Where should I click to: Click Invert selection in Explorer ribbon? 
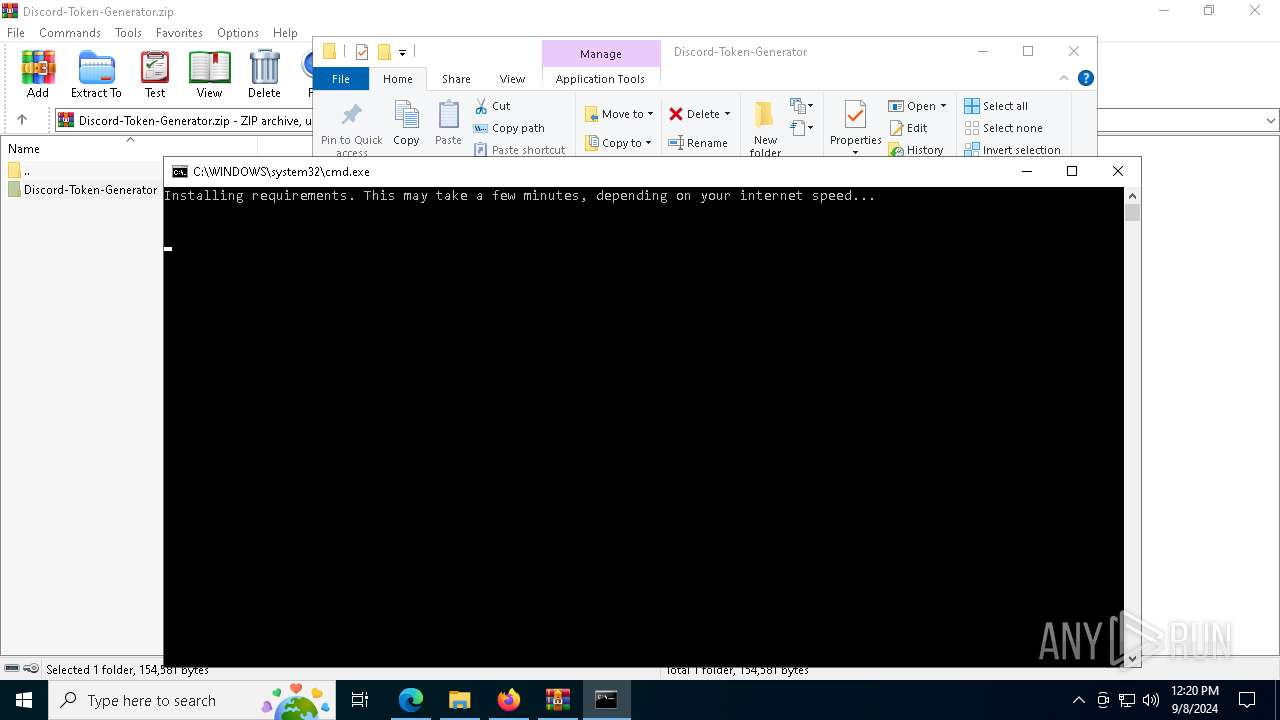pos(1012,150)
